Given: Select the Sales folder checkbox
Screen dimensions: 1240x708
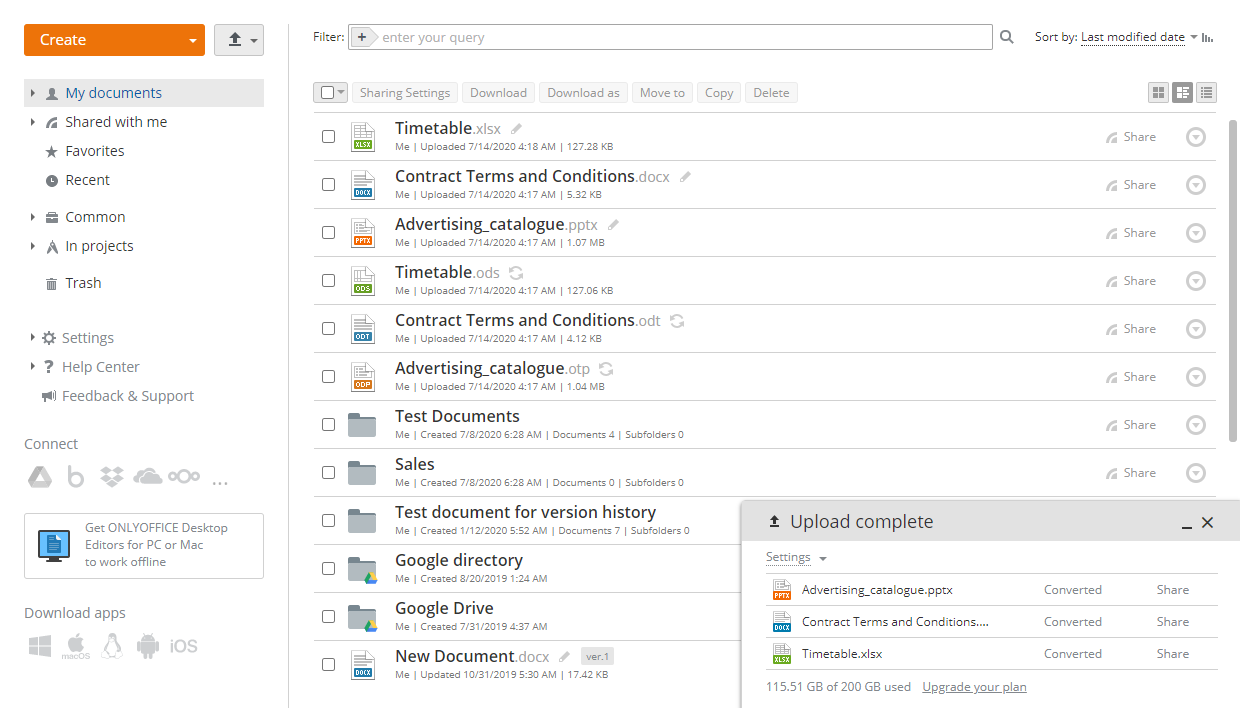Looking at the screenshot, I should (328, 472).
